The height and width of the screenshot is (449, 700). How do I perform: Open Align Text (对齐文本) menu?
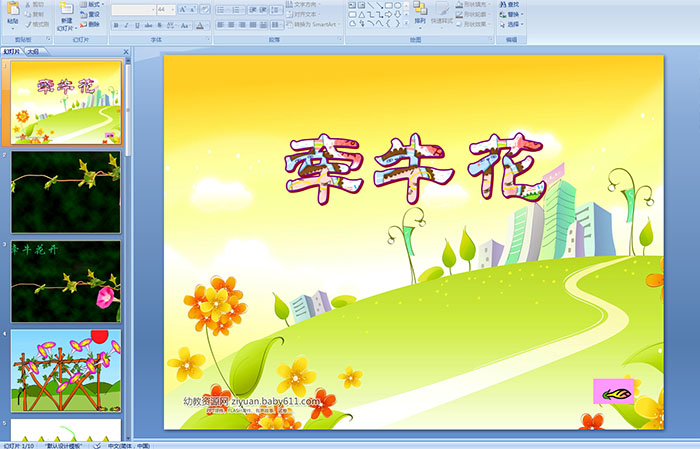point(304,14)
